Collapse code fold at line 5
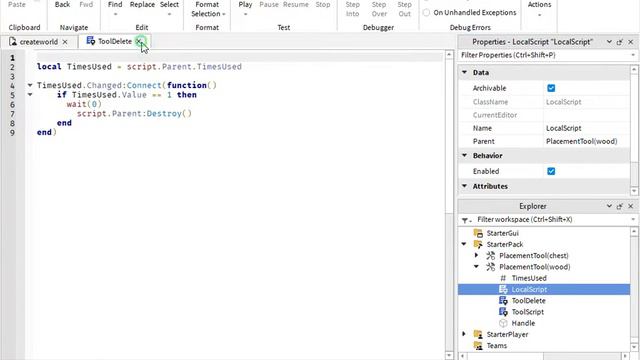 (30, 95)
